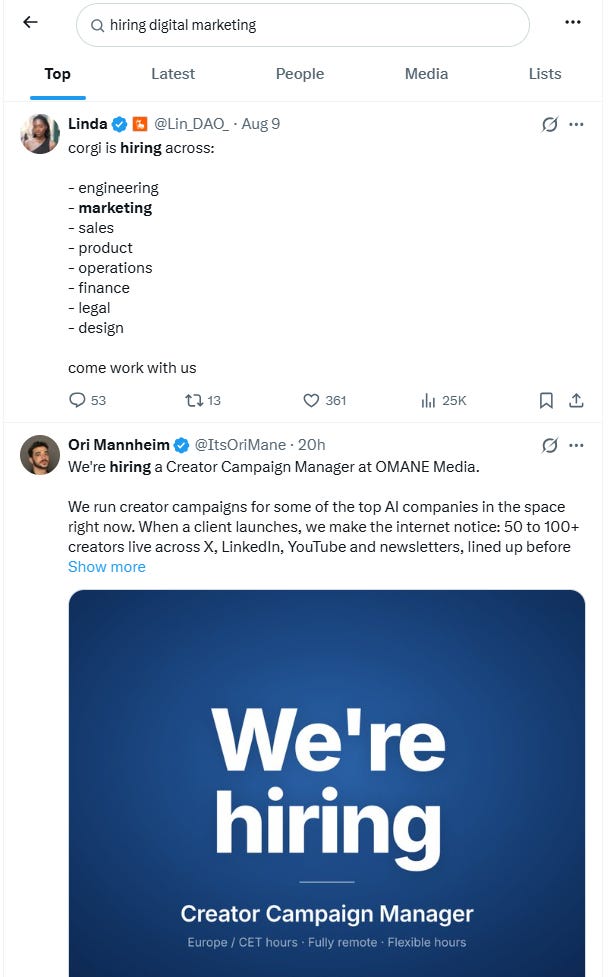Image resolution: width=612 pixels, height=977 pixels.
Task: Like Linda's post with 361 likes
Action: coord(324,400)
